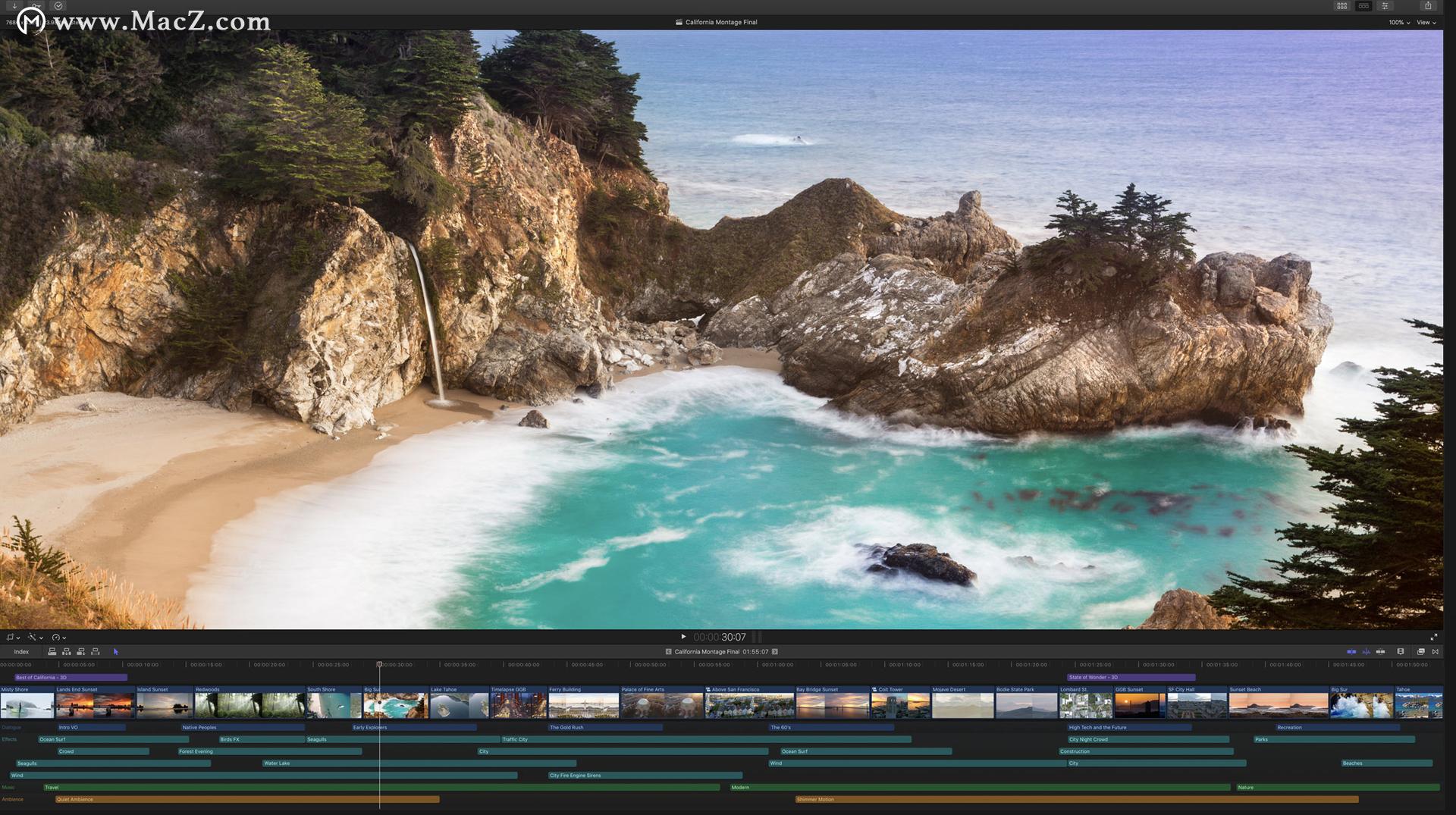The height and width of the screenshot is (815, 1456).
Task: Select the Sunset Beach clip
Action: click(x=1279, y=702)
